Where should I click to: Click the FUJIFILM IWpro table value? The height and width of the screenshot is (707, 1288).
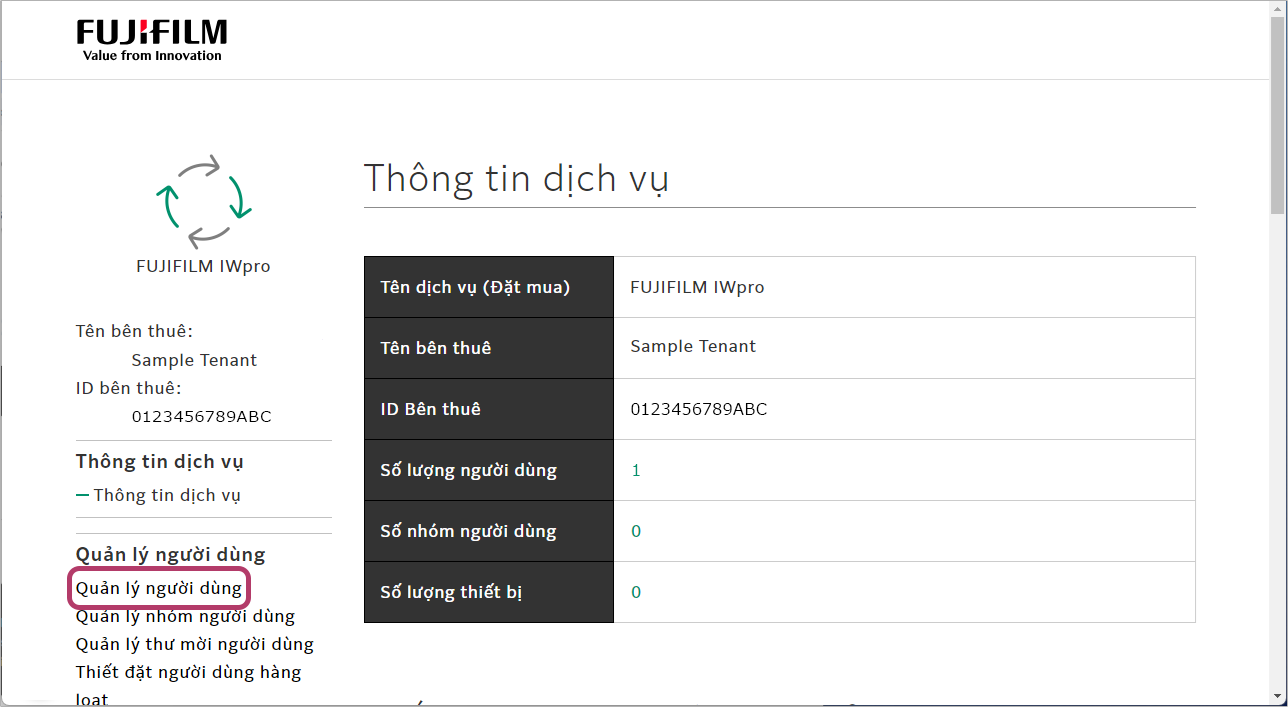click(697, 287)
